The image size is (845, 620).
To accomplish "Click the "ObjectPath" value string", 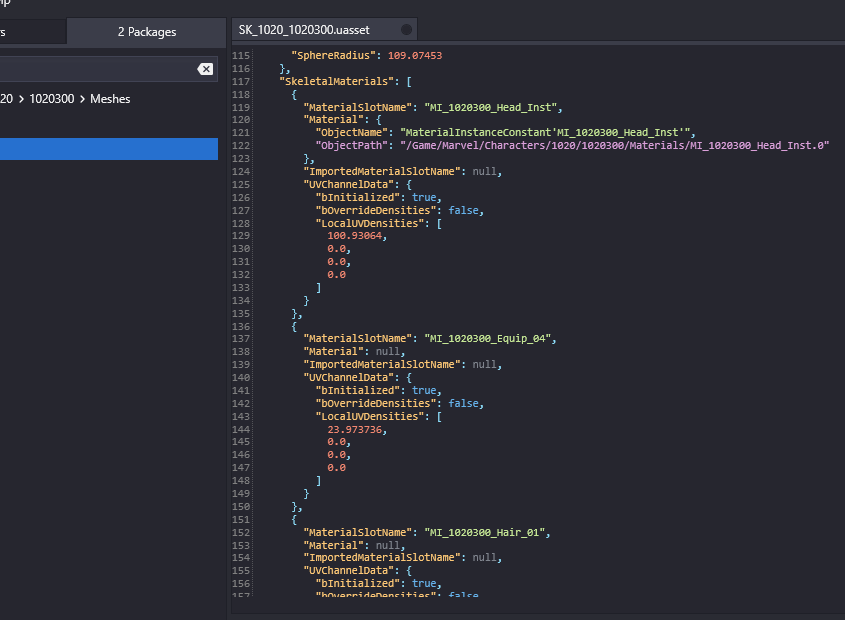I will (614, 146).
